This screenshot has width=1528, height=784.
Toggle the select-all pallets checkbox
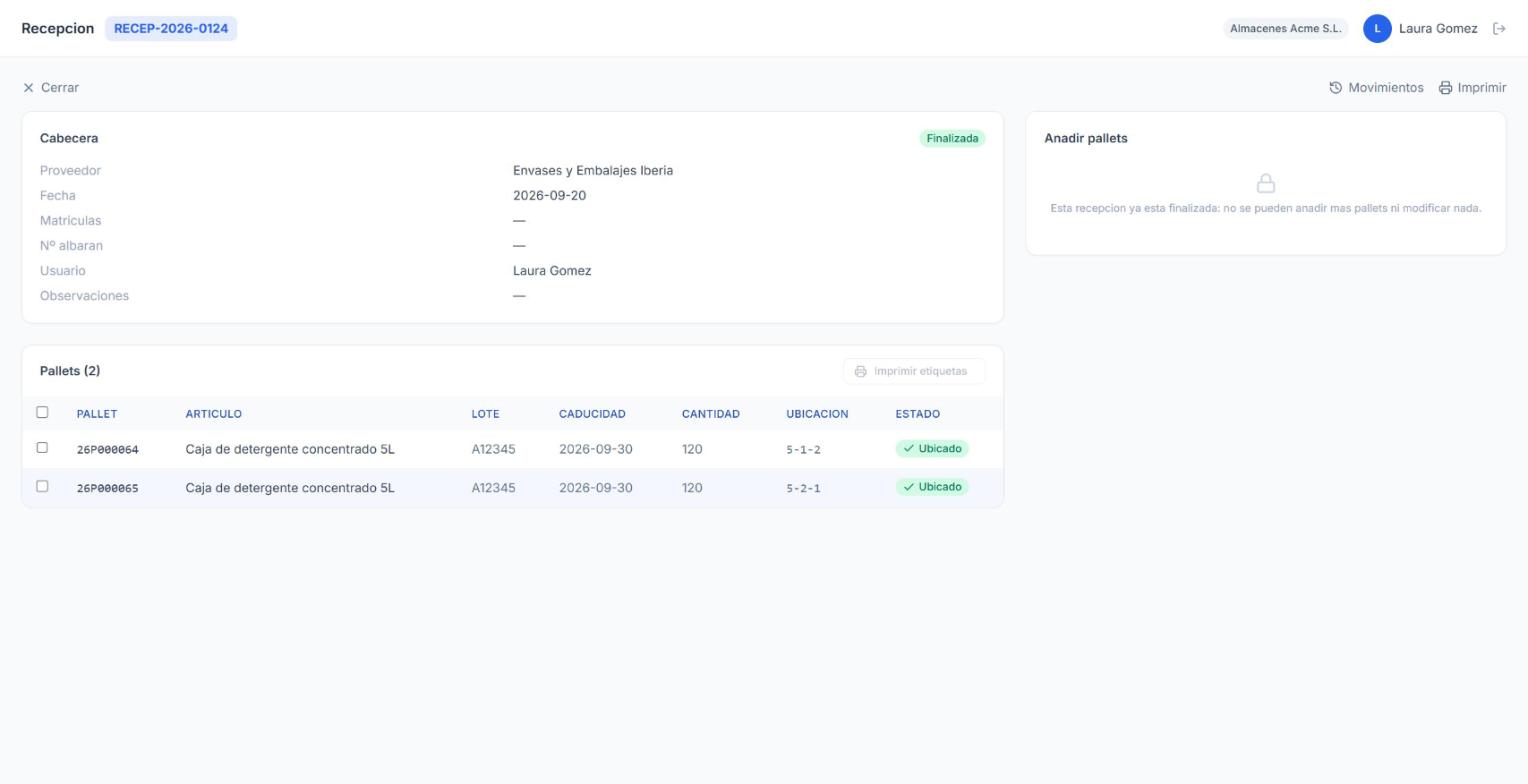pos(42,412)
